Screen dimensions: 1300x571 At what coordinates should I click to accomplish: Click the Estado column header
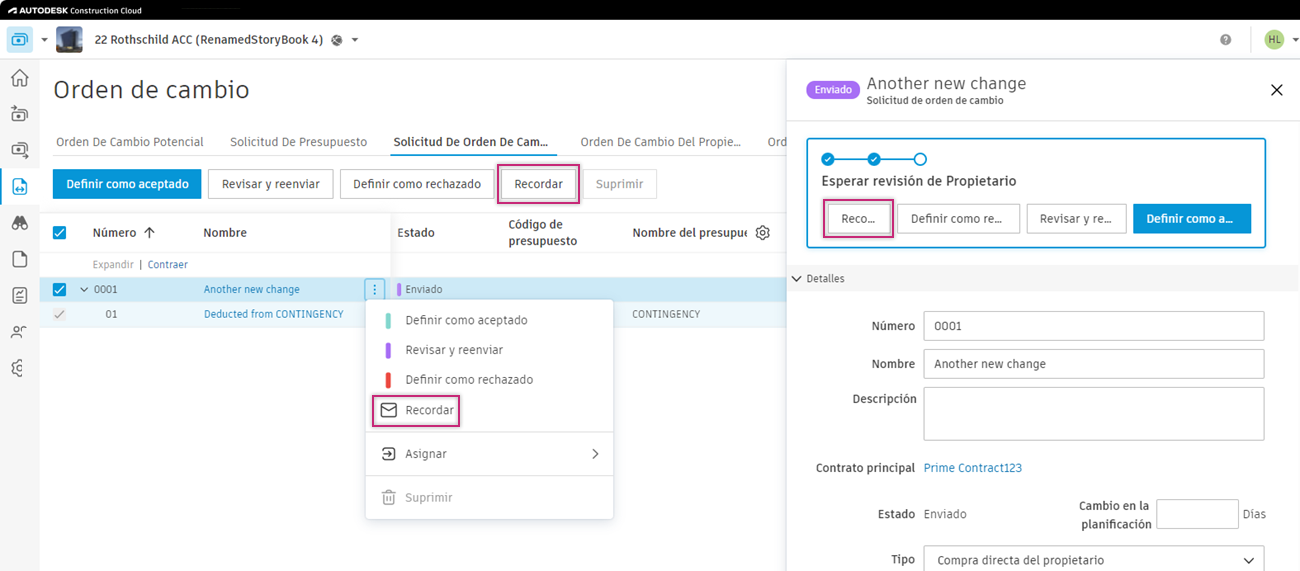point(416,232)
